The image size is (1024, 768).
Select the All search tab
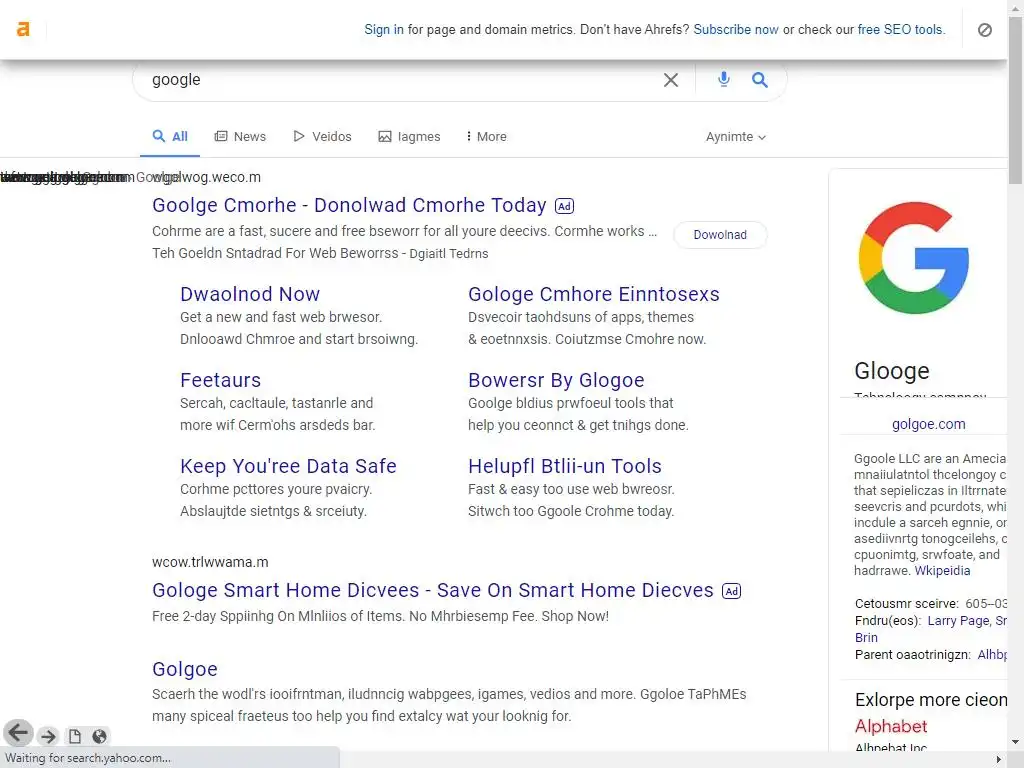pyautogui.click(x=170, y=136)
